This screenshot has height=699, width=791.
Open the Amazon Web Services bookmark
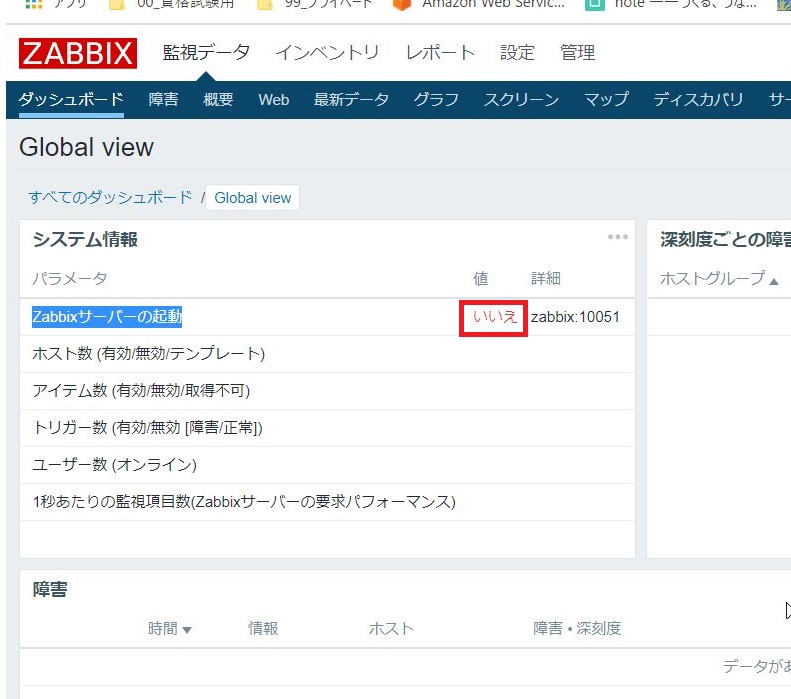pos(479,5)
